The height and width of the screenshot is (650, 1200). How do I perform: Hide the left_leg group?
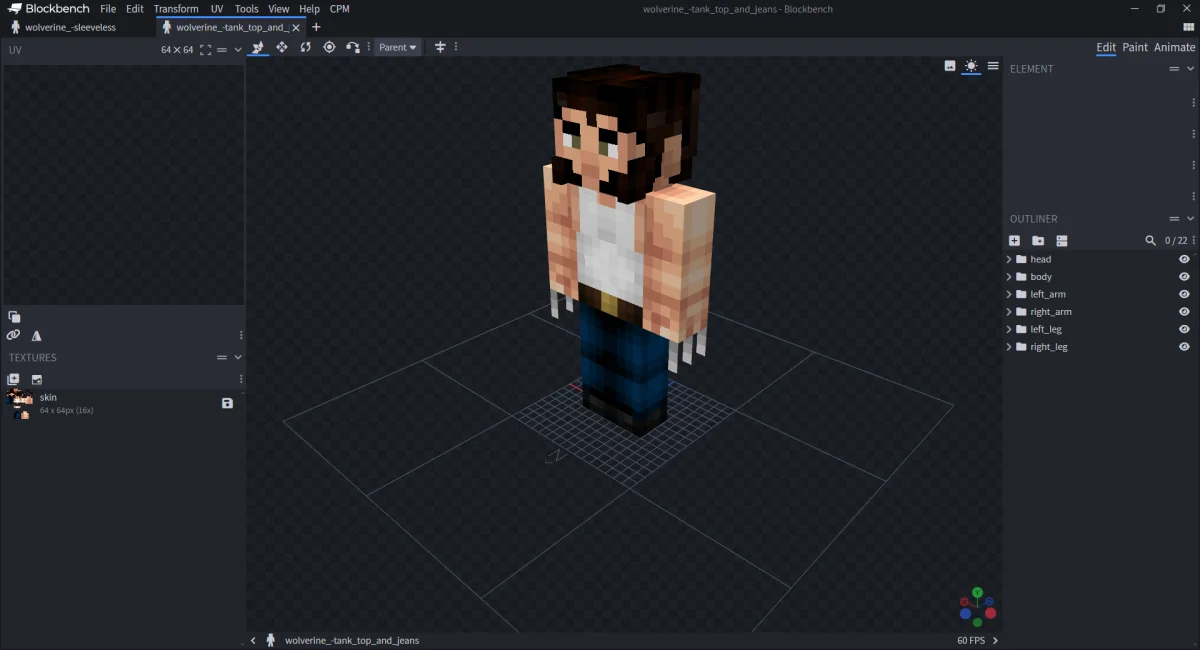[1184, 329]
